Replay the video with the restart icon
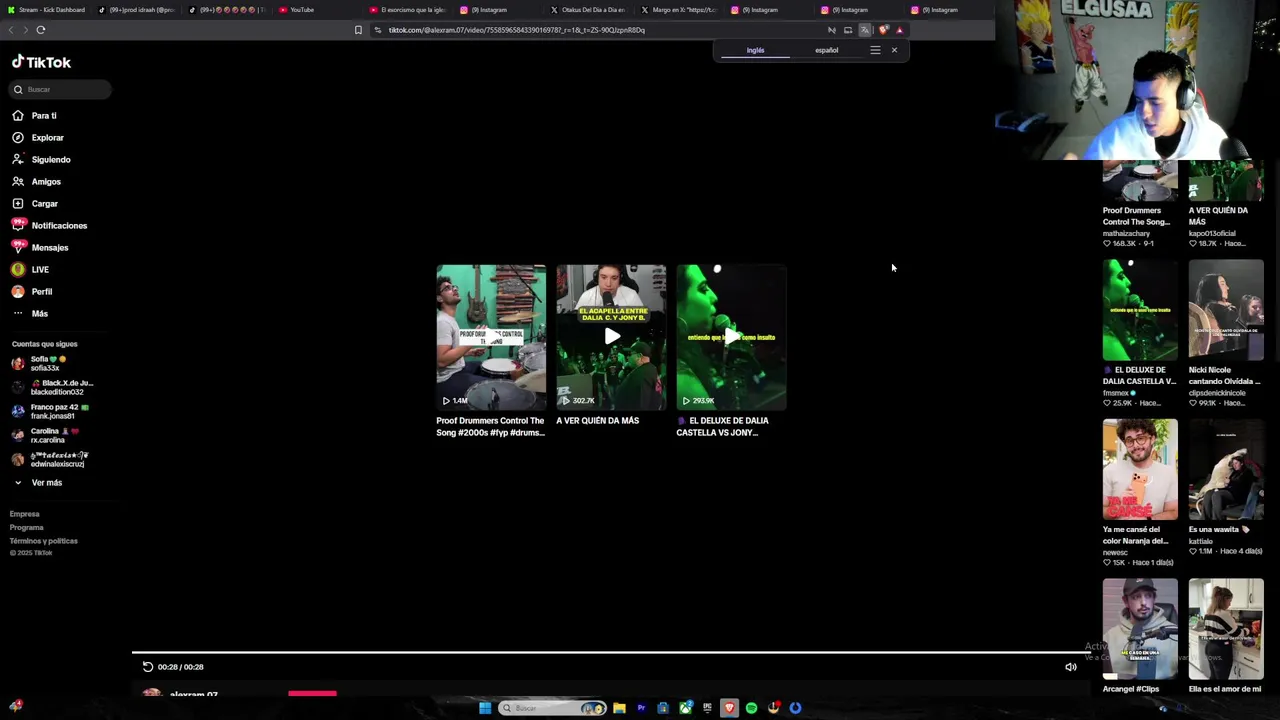1280x720 pixels. 147,667
